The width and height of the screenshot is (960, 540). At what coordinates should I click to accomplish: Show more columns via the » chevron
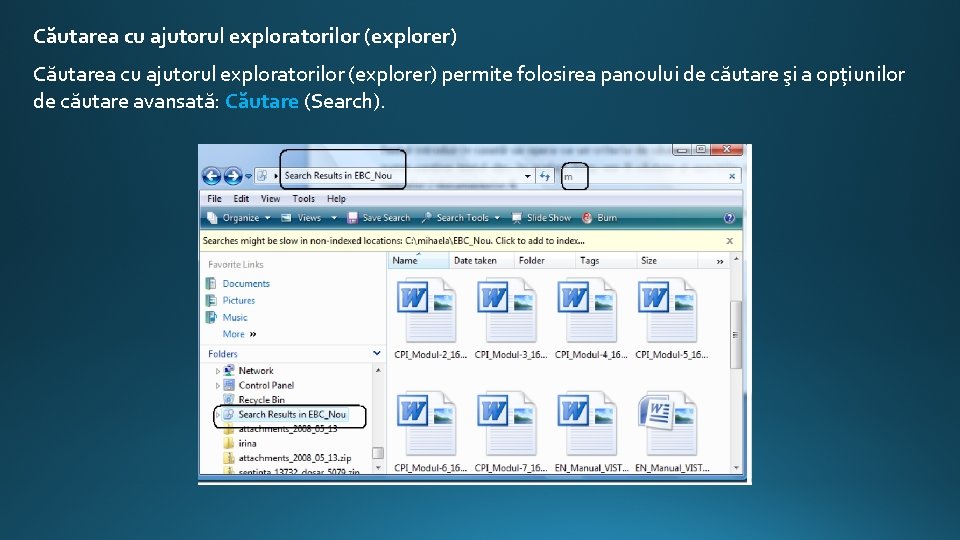pyautogui.click(x=719, y=261)
